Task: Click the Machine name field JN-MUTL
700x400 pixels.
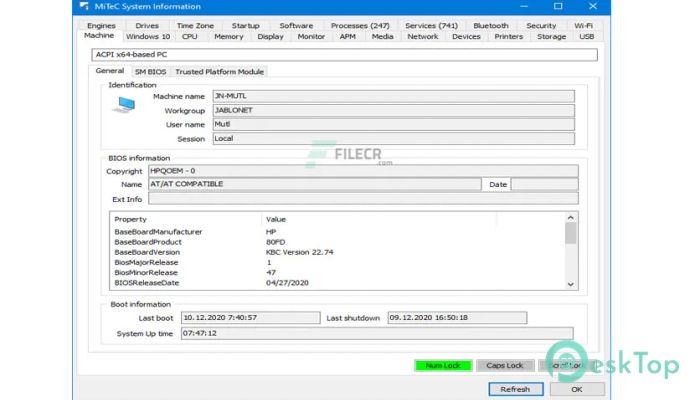Action: click(x=394, y=96)
